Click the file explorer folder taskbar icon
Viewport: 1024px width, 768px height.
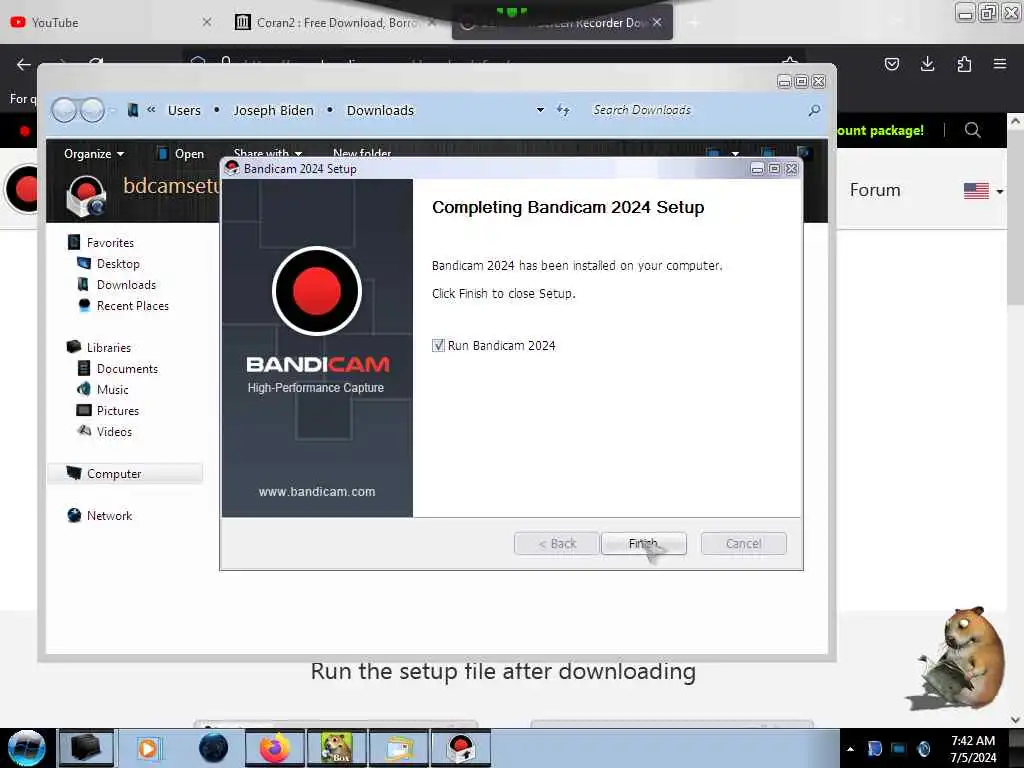(399, 748)
